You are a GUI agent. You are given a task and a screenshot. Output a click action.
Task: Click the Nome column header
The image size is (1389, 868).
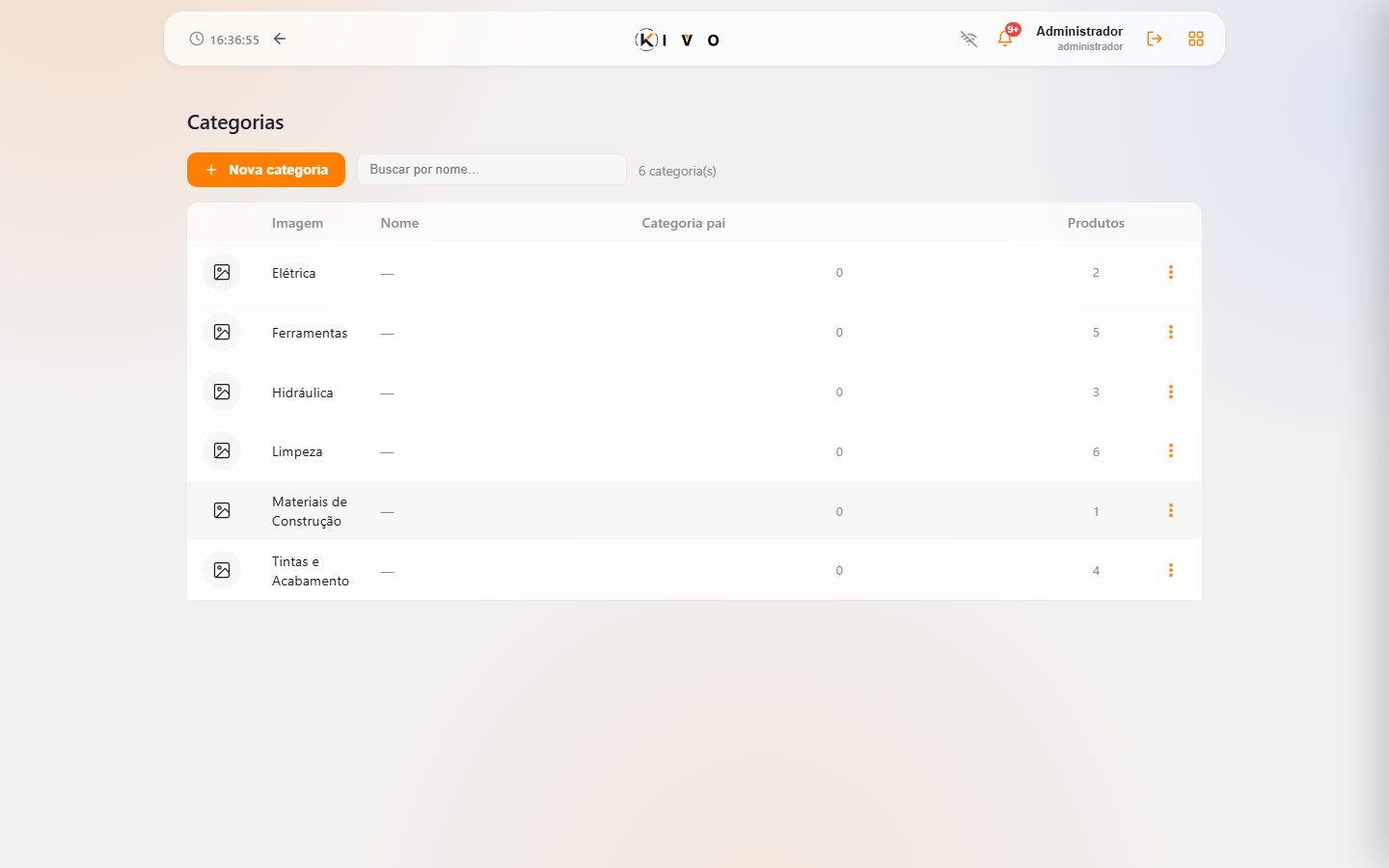tap(399, 223)
